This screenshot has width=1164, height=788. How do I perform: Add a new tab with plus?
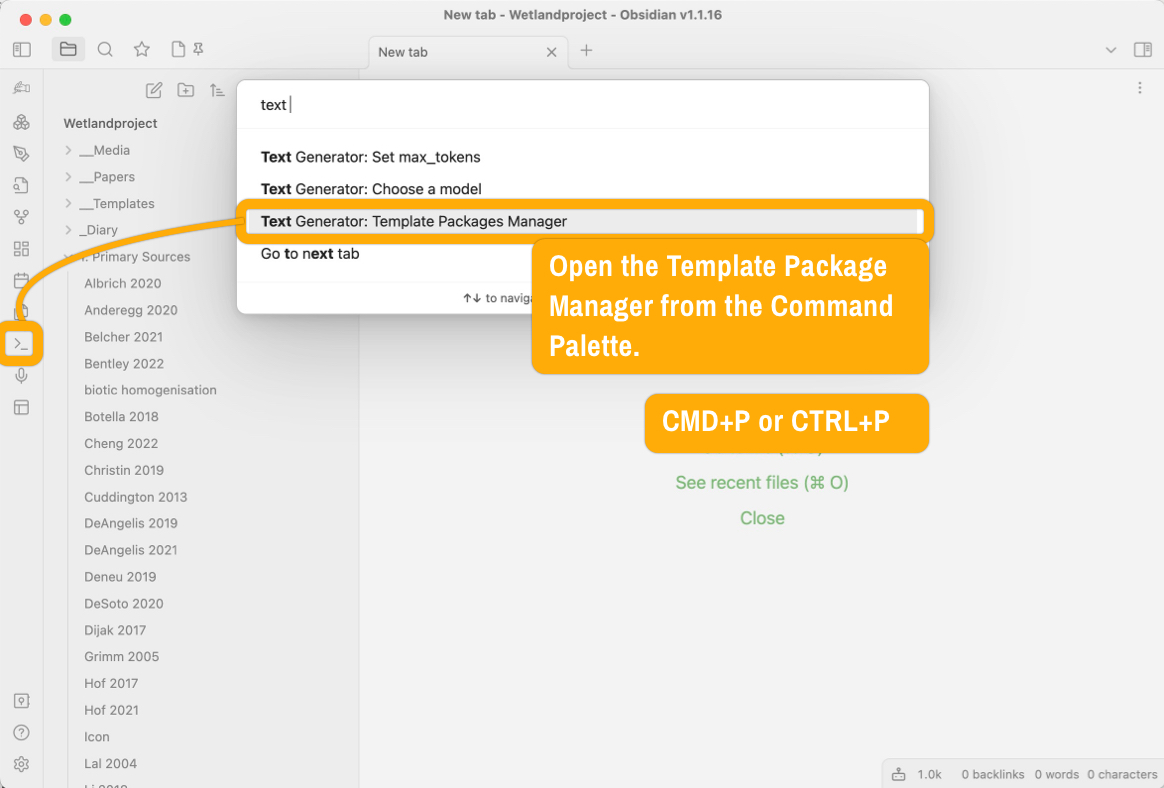point(586,51)
